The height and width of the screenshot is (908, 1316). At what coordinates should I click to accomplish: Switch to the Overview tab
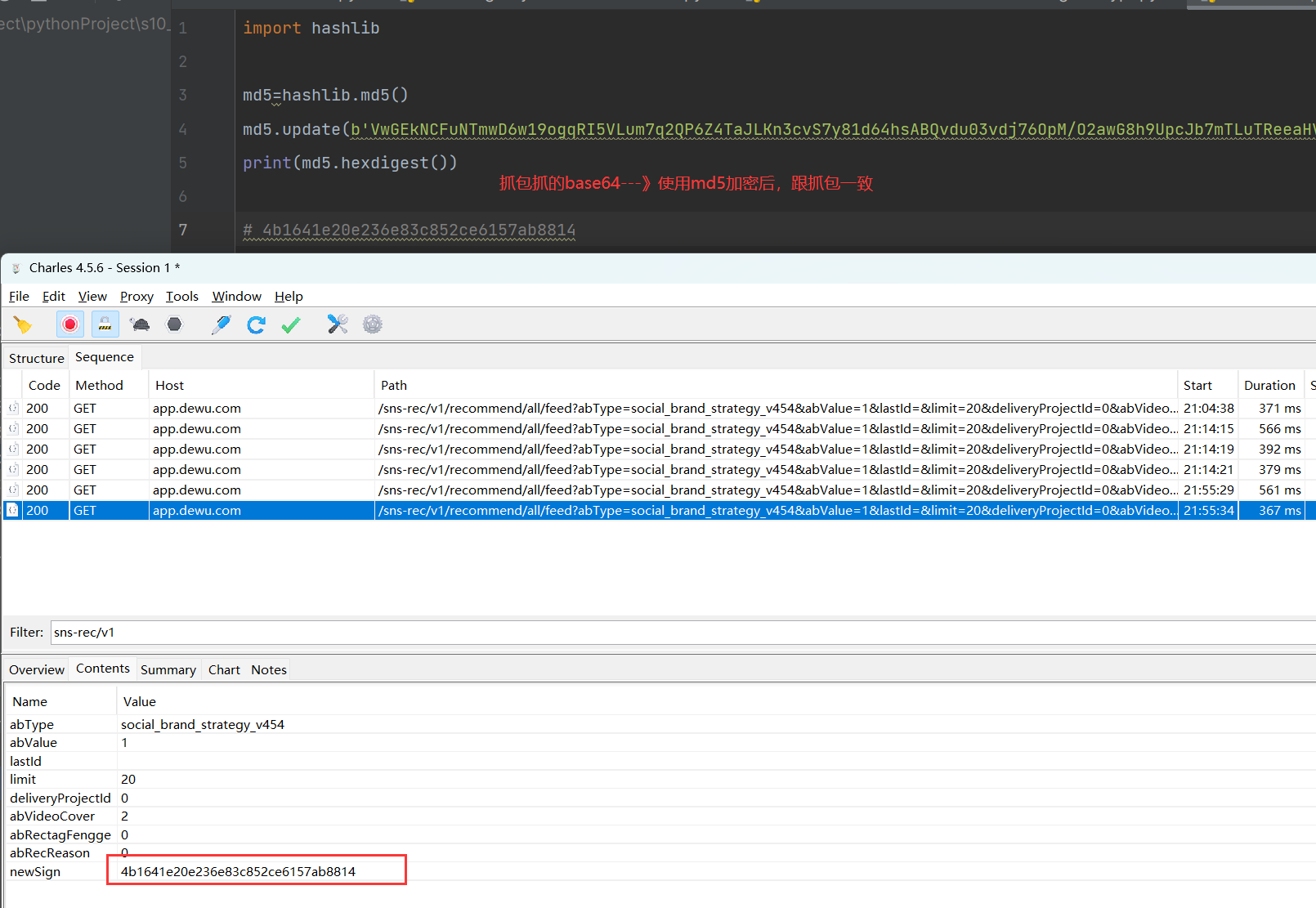pos(37,670)
